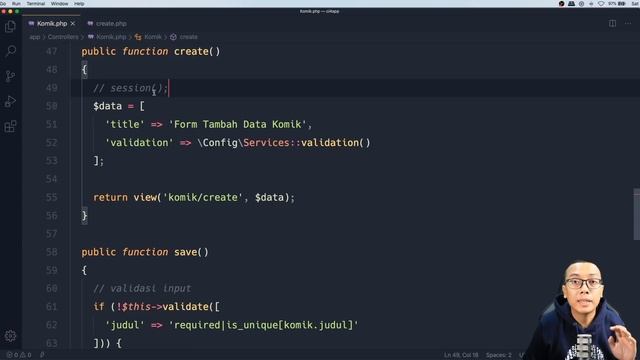Click line number 58 in the gutter
Screen dimensions: 640x360
[x=51, y=252]
